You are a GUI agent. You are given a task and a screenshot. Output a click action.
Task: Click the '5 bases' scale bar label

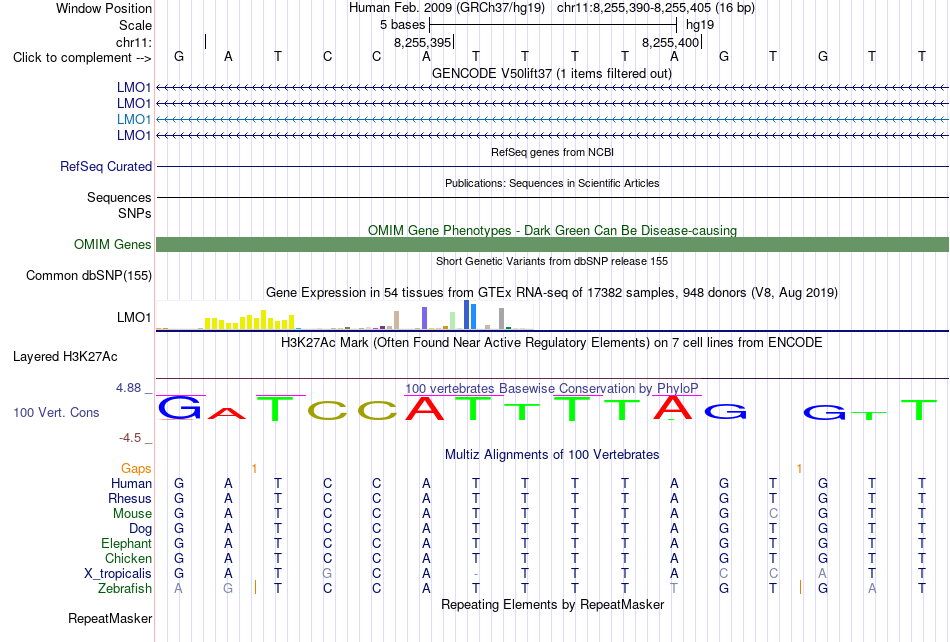[x=402, y=25]
